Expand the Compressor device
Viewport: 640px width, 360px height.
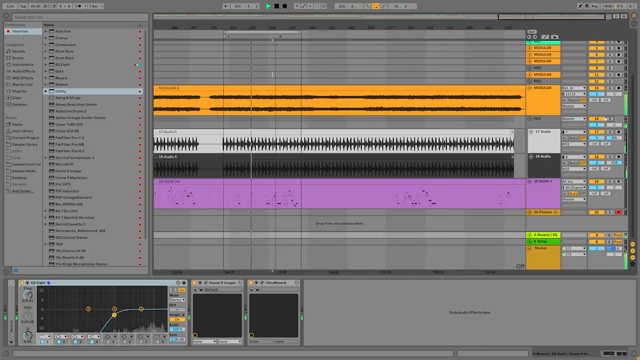click(x=46, y=44)
